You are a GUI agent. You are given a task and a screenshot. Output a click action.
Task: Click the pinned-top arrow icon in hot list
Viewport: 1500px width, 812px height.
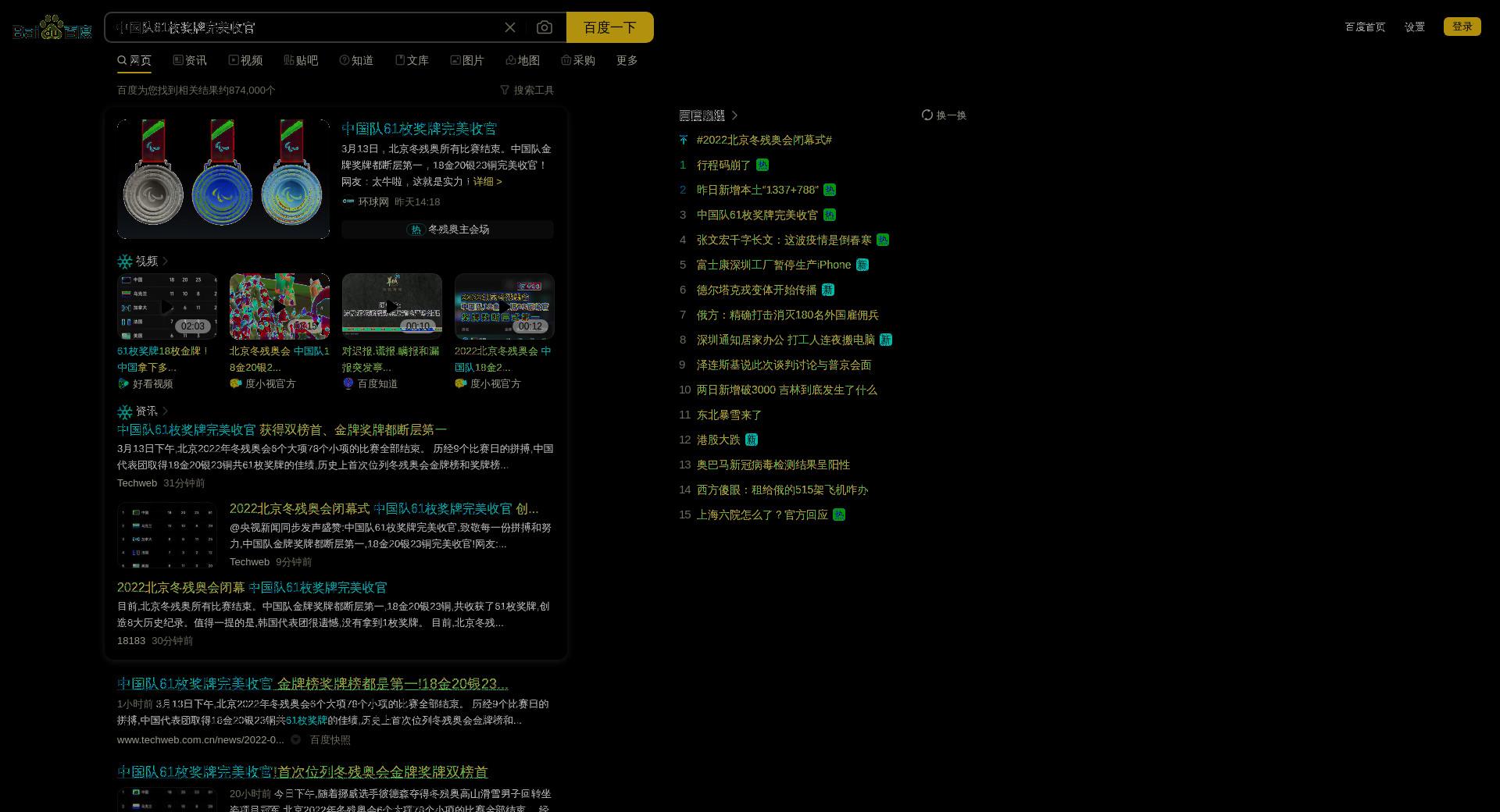[684, 140]
